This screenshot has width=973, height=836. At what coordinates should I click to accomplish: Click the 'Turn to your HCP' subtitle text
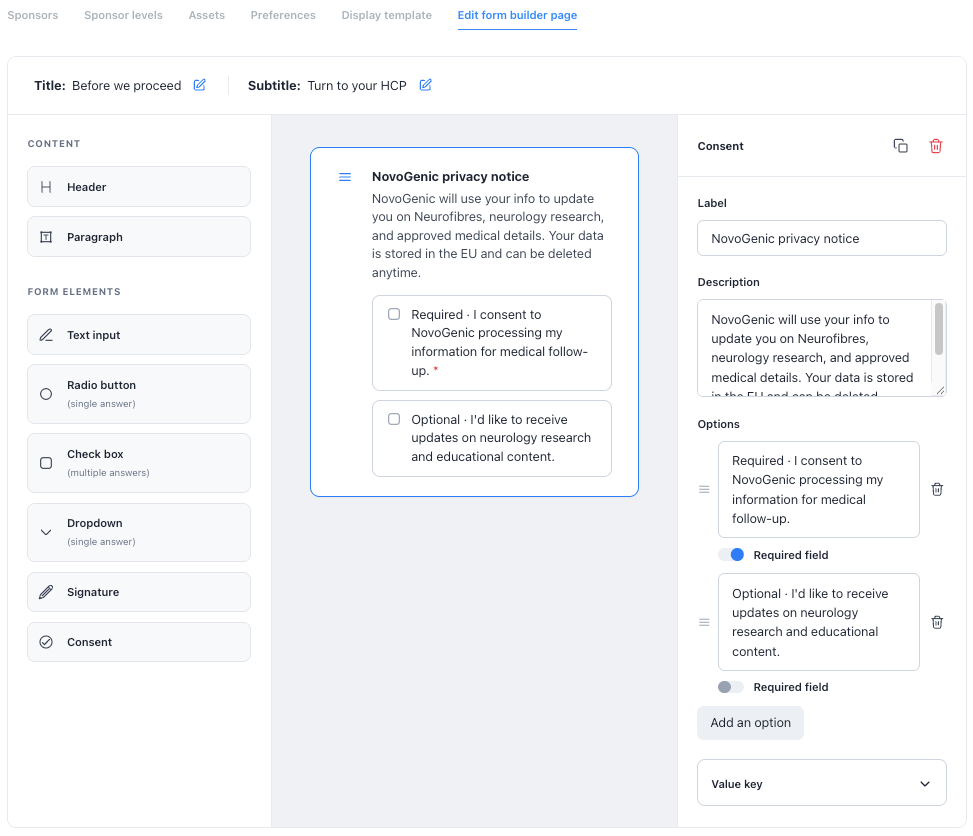tap(357, 86)
